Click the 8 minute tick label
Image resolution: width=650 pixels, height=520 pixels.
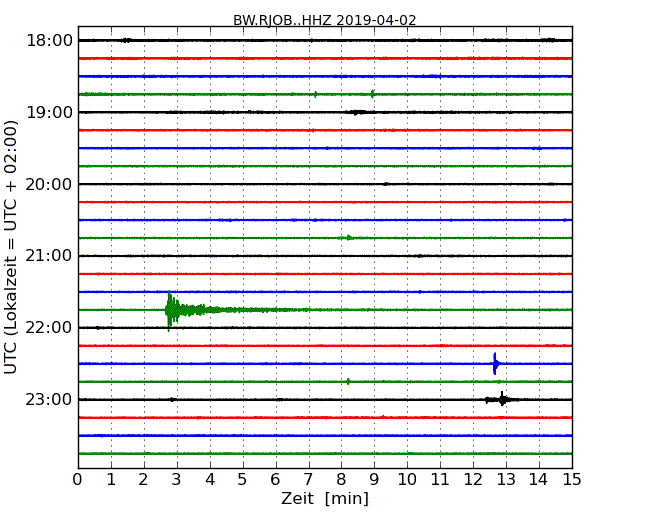coord(341,480)
